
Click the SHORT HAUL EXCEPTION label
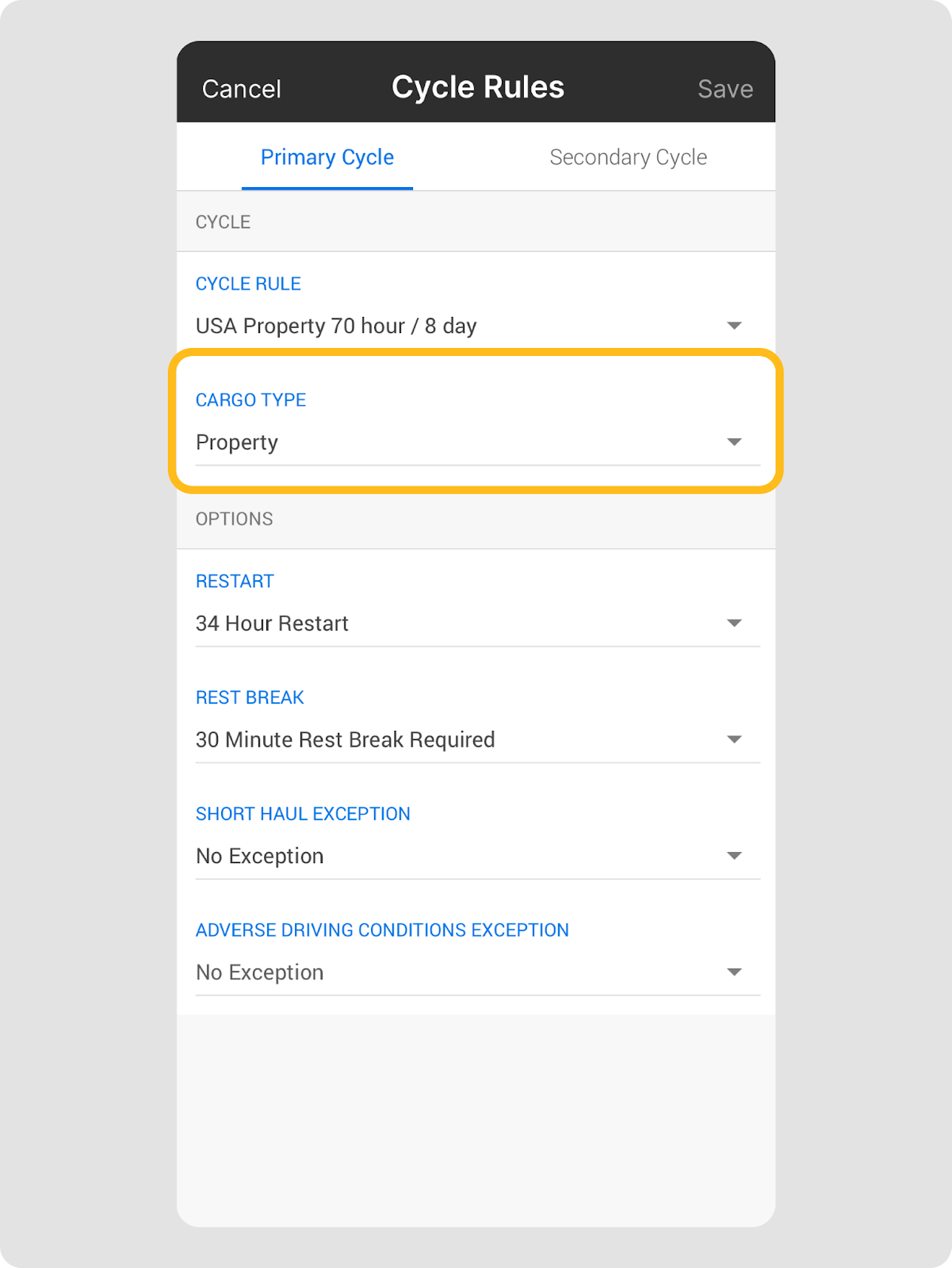point(303,814)
